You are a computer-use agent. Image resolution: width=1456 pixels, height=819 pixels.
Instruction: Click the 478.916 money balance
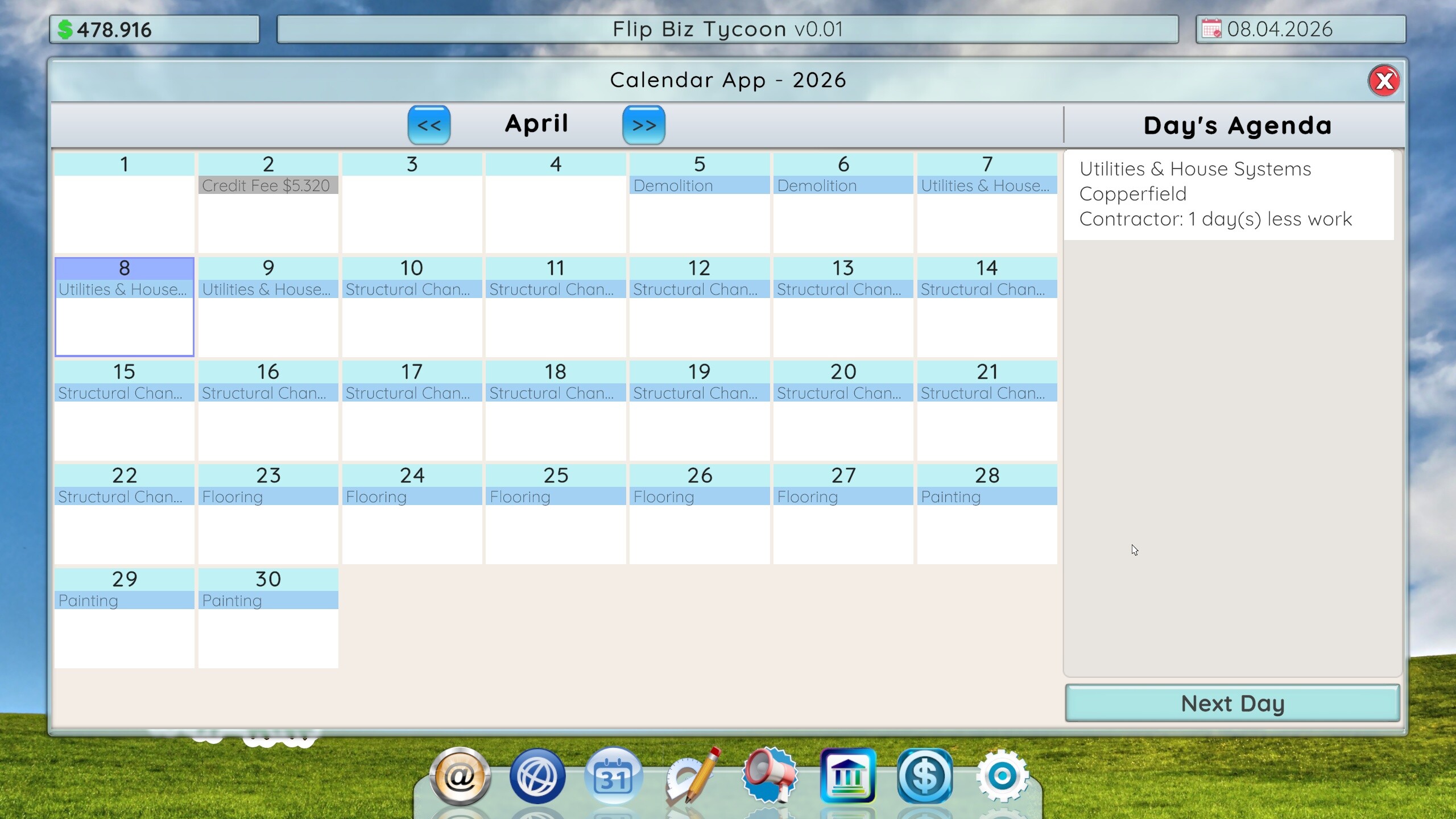(x=114, y=30)
